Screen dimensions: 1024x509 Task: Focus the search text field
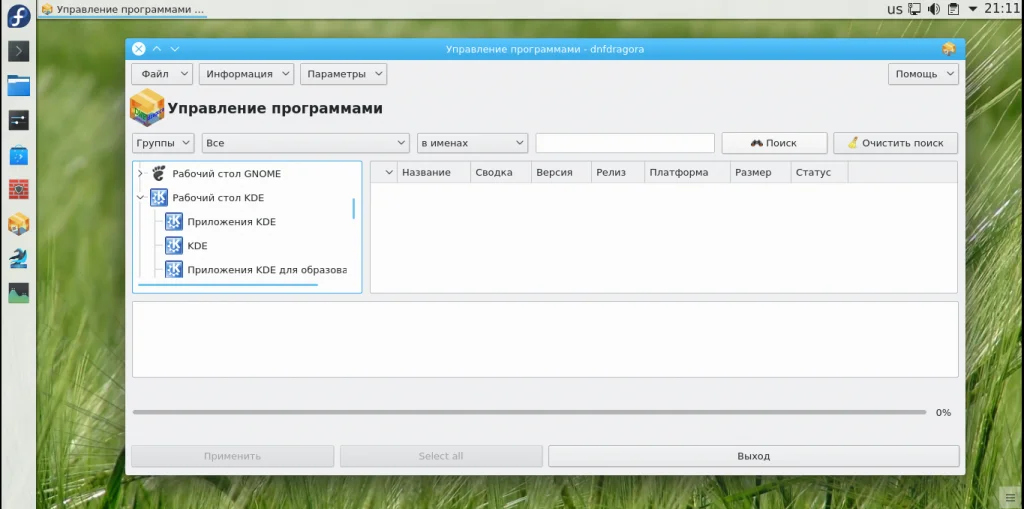(x=625, y=143)
